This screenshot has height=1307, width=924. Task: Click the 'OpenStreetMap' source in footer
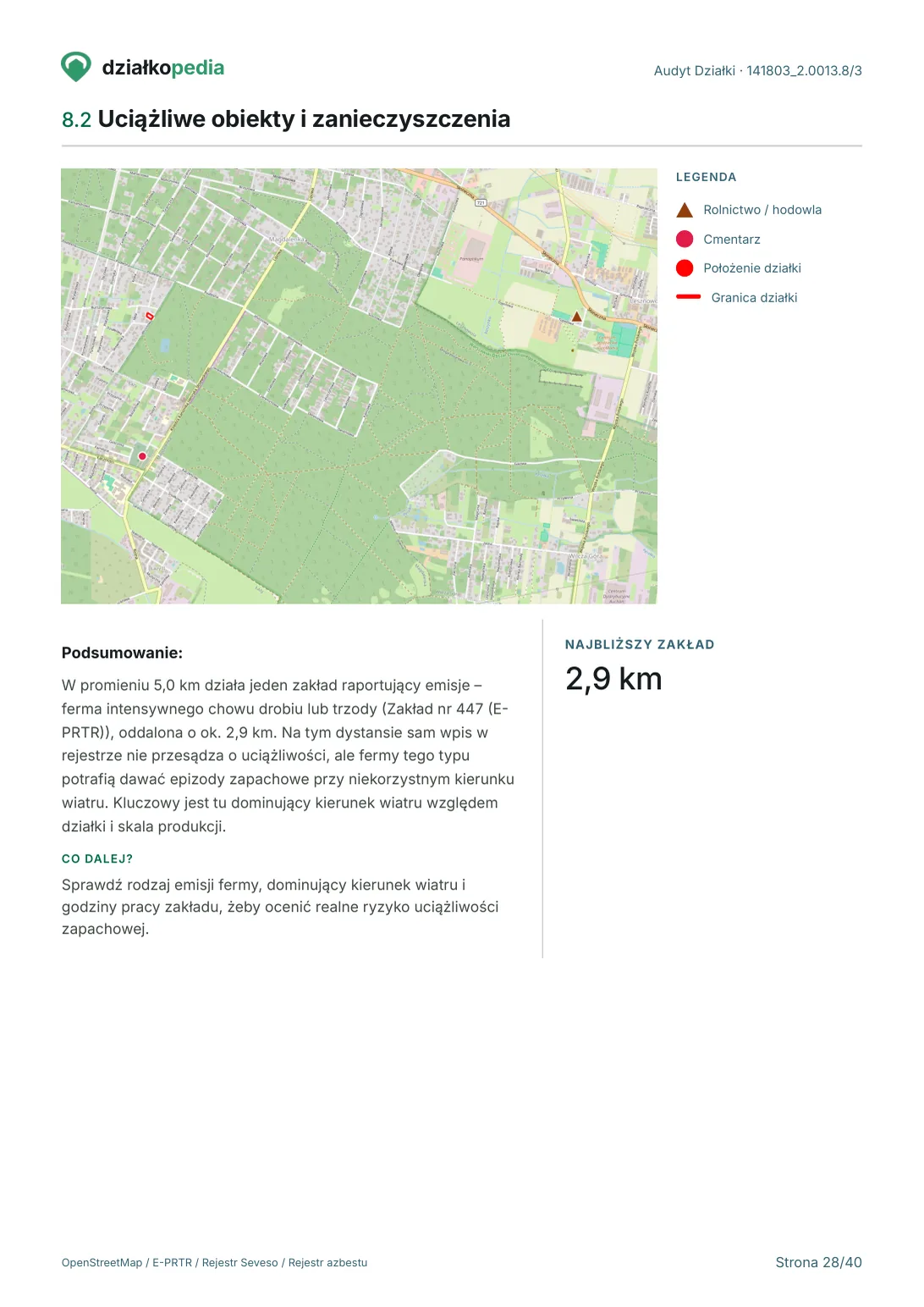(102, 1263)
